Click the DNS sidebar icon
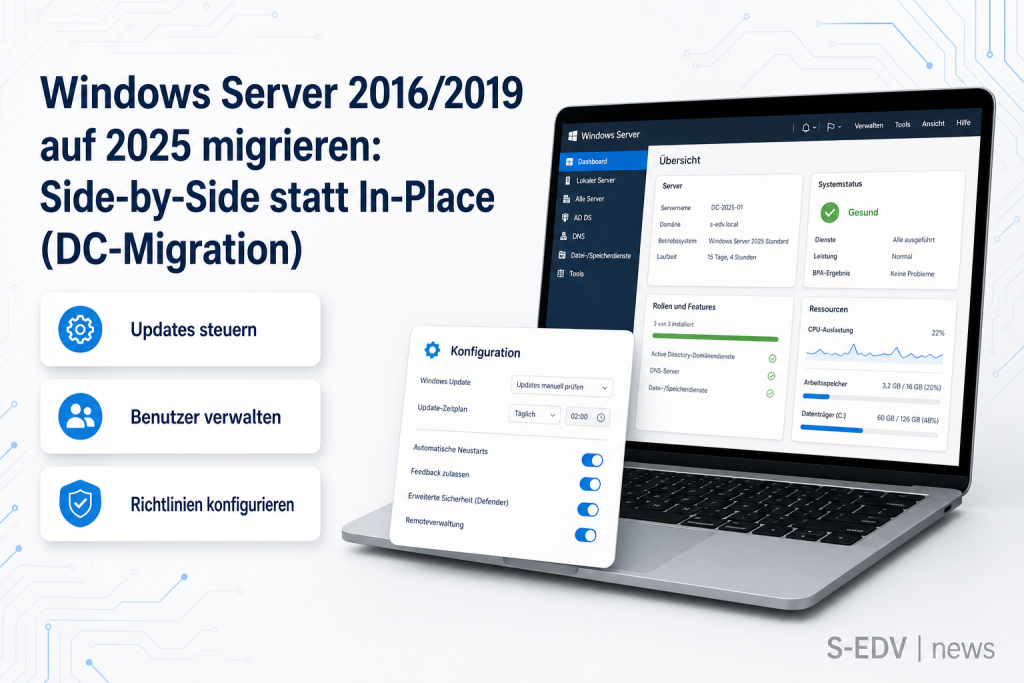The width and height of the screenshot is (1024, 683). (564, 236)
